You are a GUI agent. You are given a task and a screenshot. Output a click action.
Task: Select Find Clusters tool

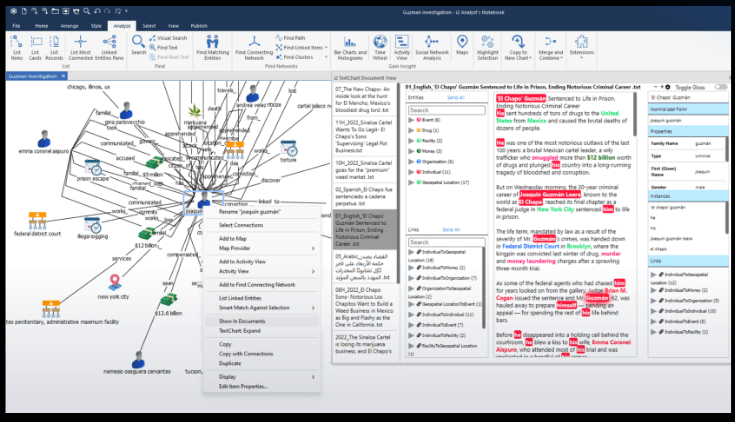pos(295,57)
